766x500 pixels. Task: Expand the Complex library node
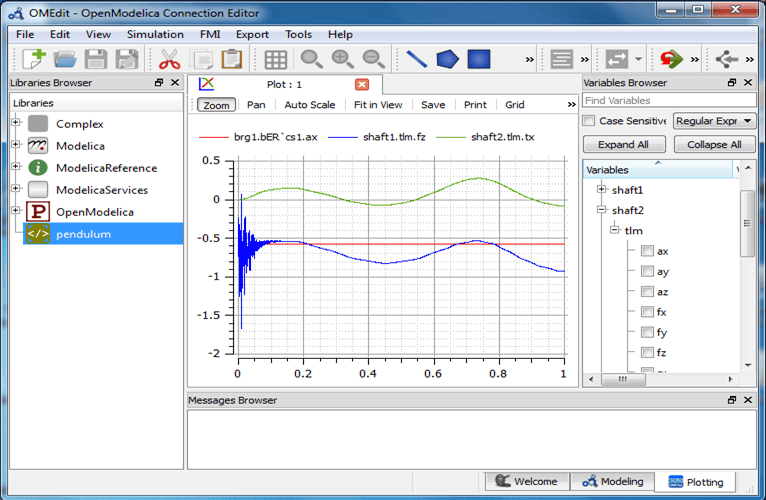click(x=16, y=122)
